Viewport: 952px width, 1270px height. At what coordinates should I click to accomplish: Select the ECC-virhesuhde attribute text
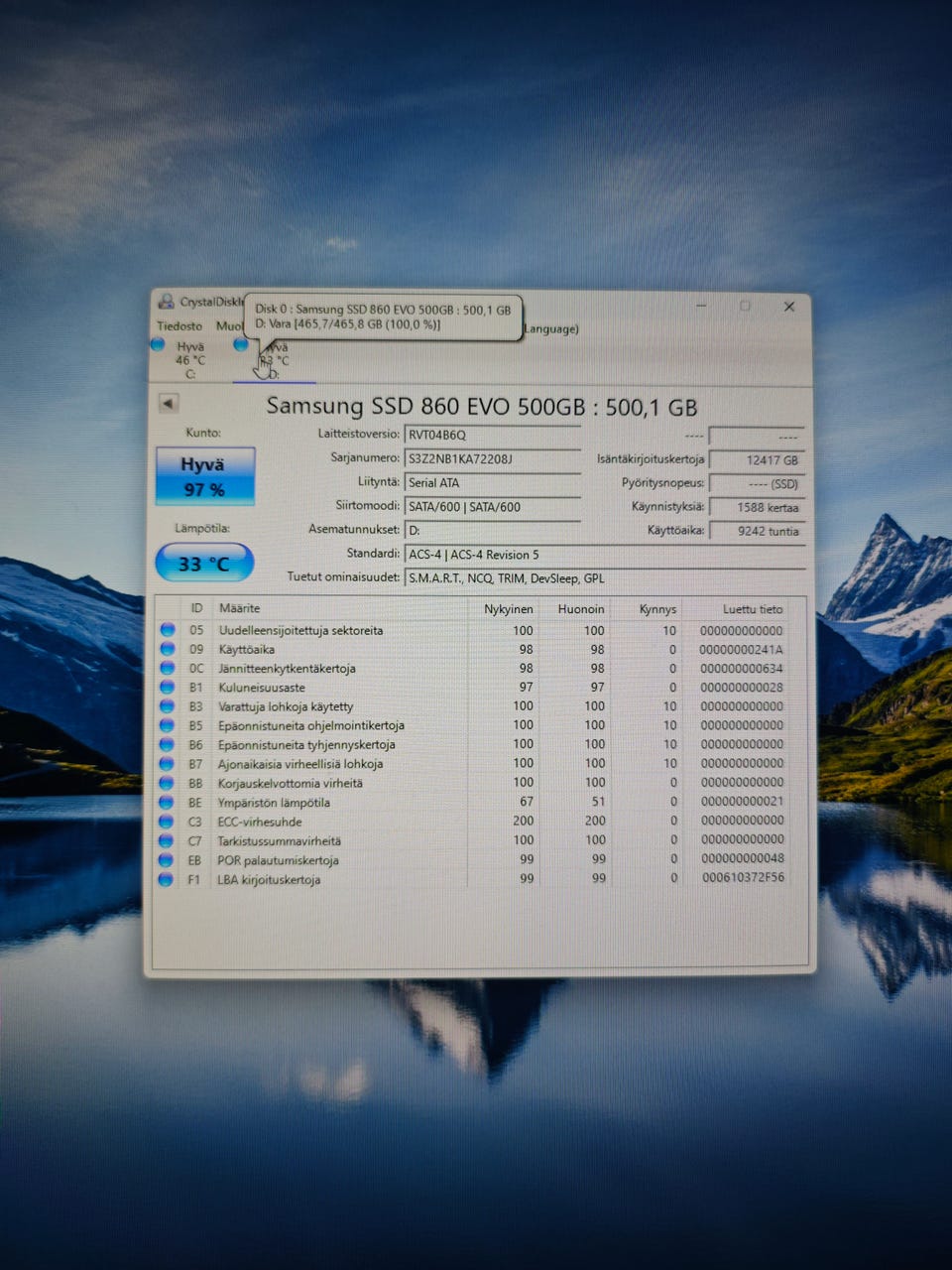(260, 822)
